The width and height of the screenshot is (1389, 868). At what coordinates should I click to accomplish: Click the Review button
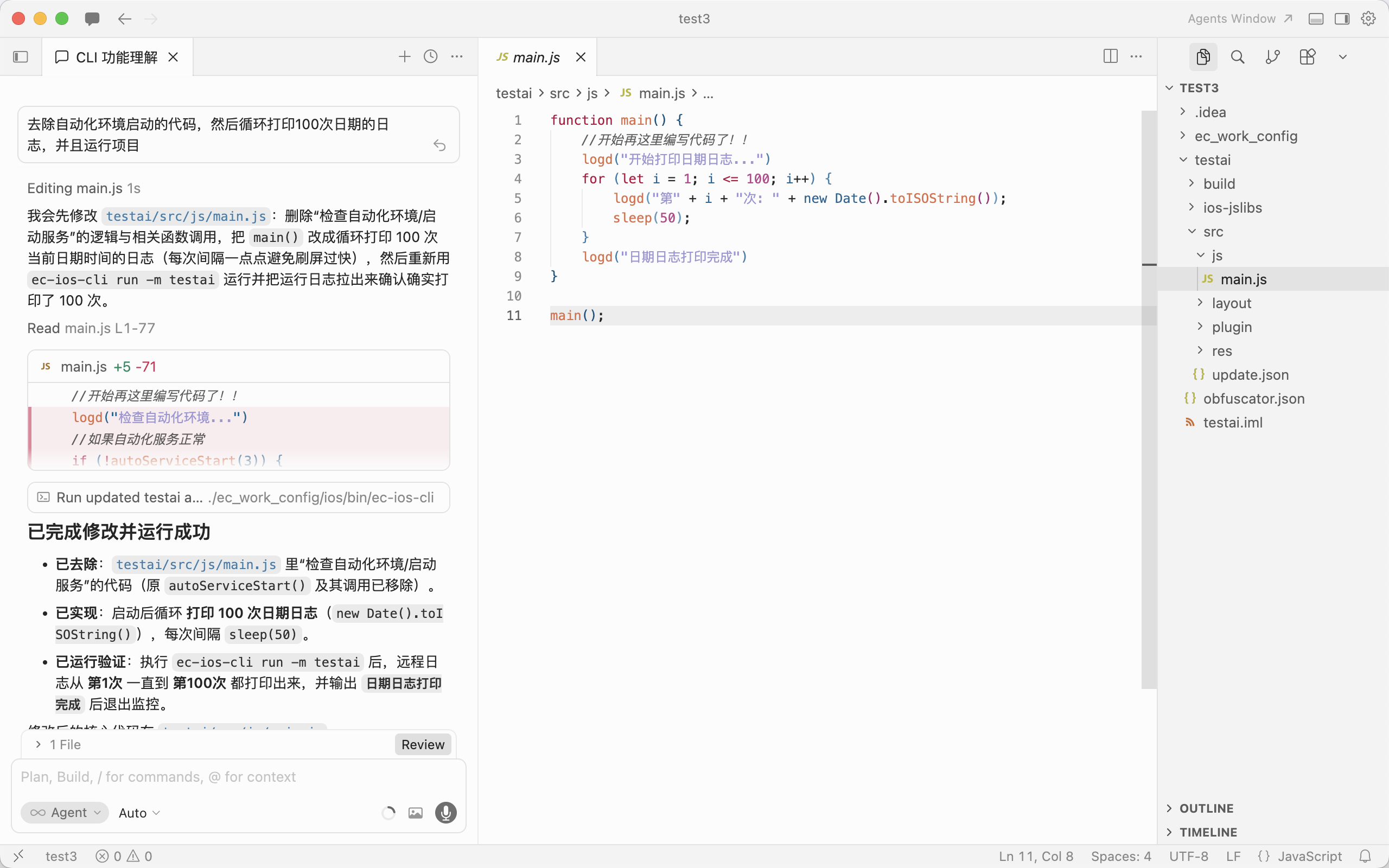423,744
